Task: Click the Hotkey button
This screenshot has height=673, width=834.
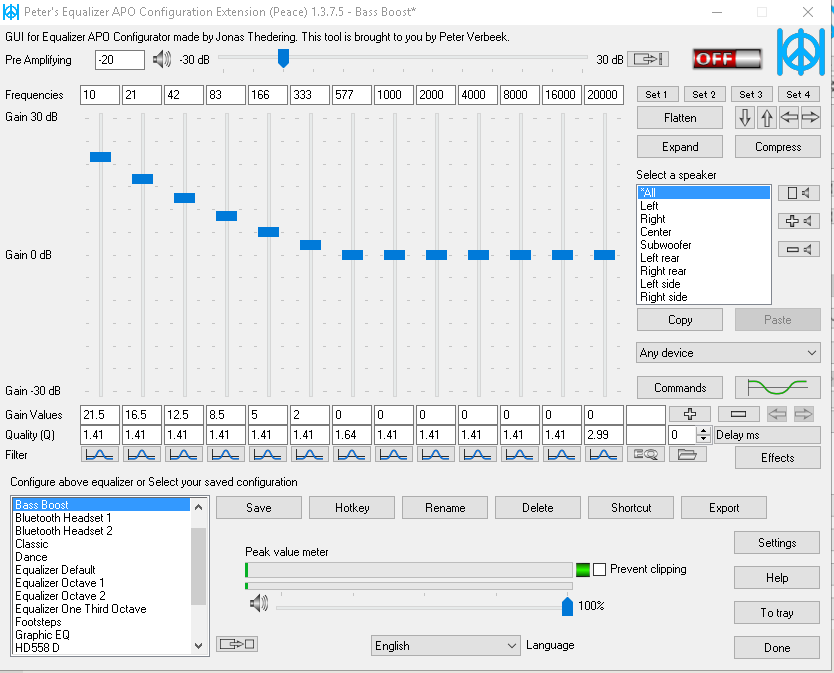Action: (x=352, y=508)
